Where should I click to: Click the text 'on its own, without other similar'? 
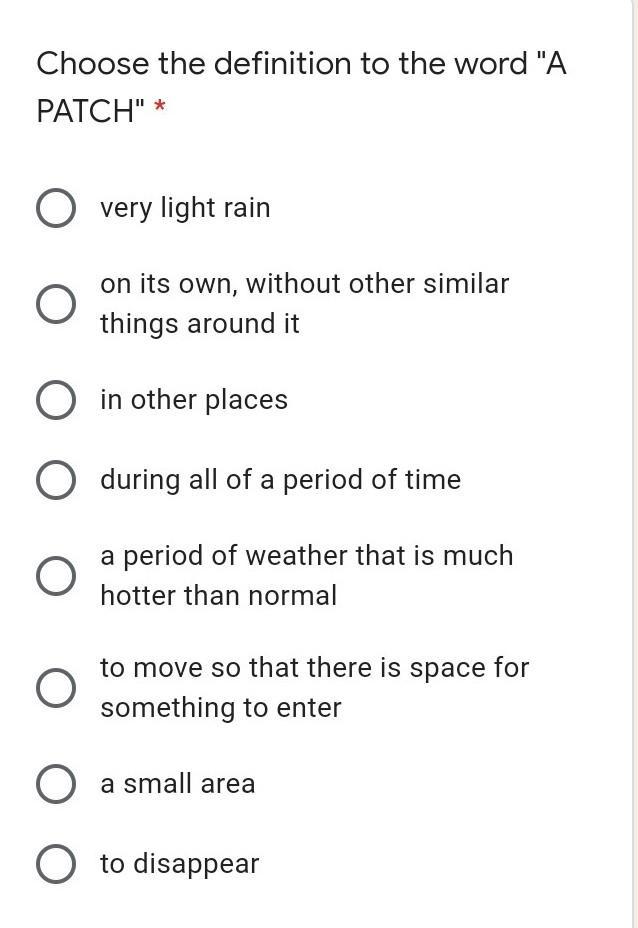[304, 284]
